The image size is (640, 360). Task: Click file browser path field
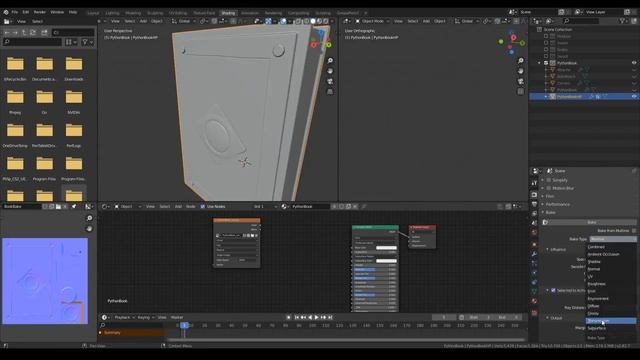[x=73, y=32]
